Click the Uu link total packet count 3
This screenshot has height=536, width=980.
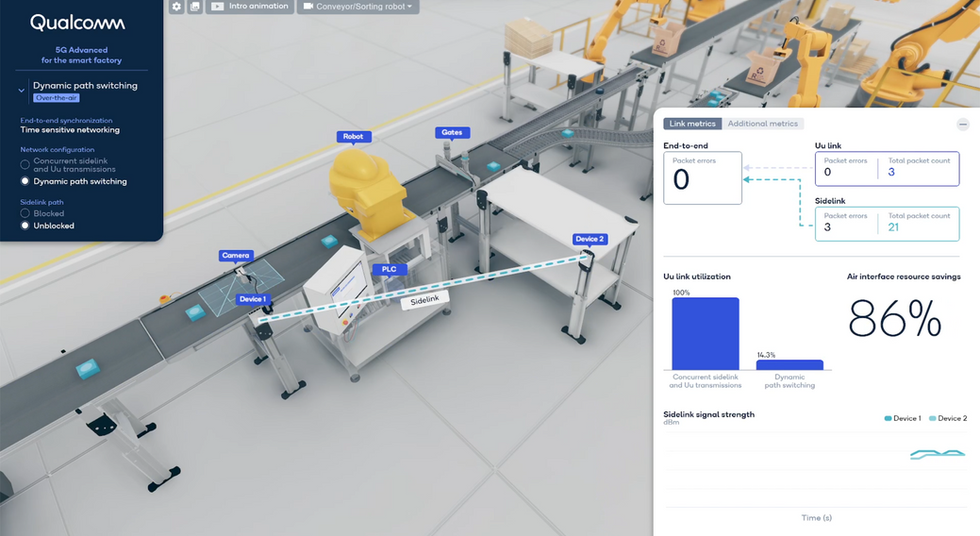coord(891,172)
